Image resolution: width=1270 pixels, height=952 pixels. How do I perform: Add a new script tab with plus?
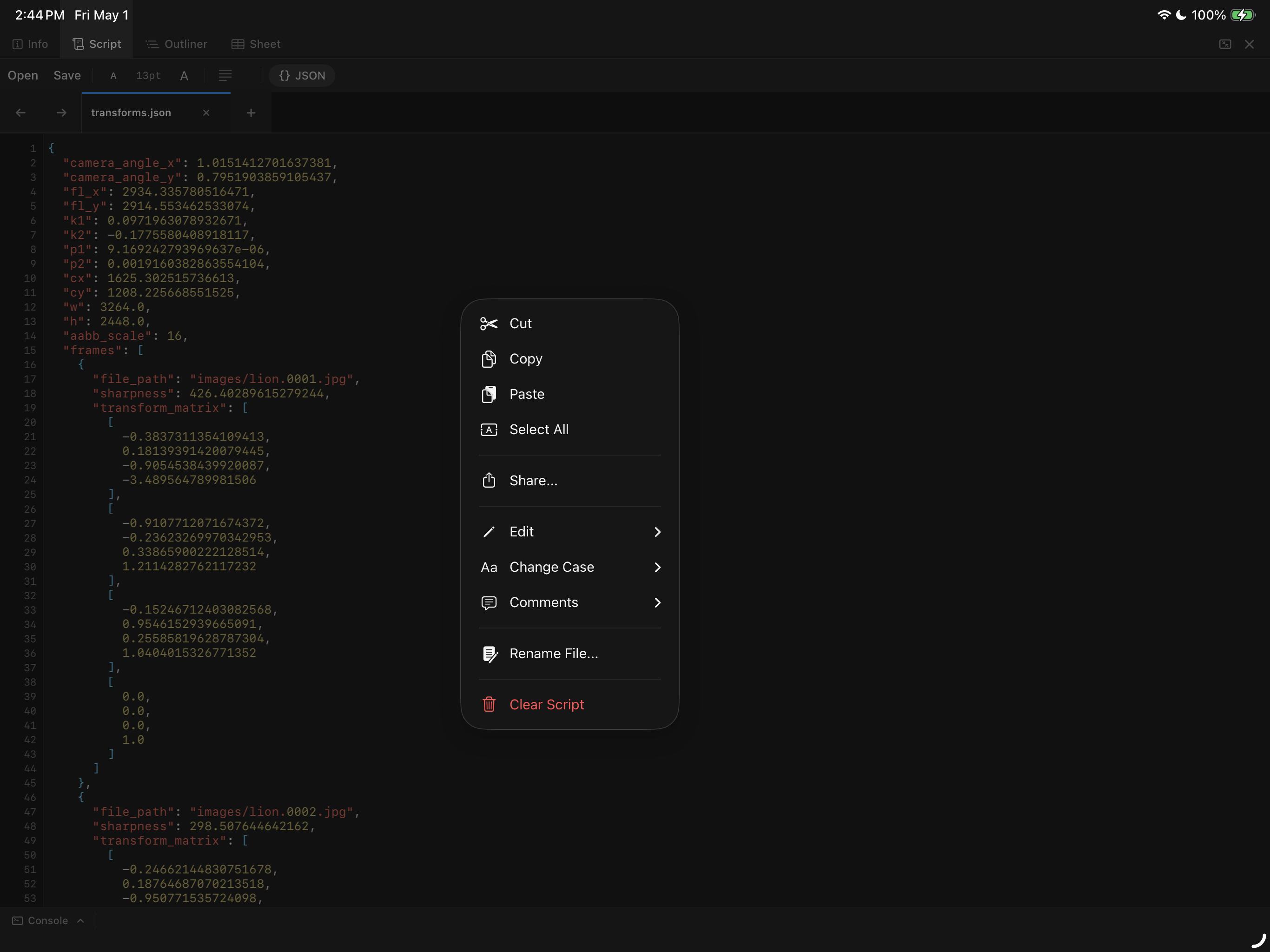251,112
